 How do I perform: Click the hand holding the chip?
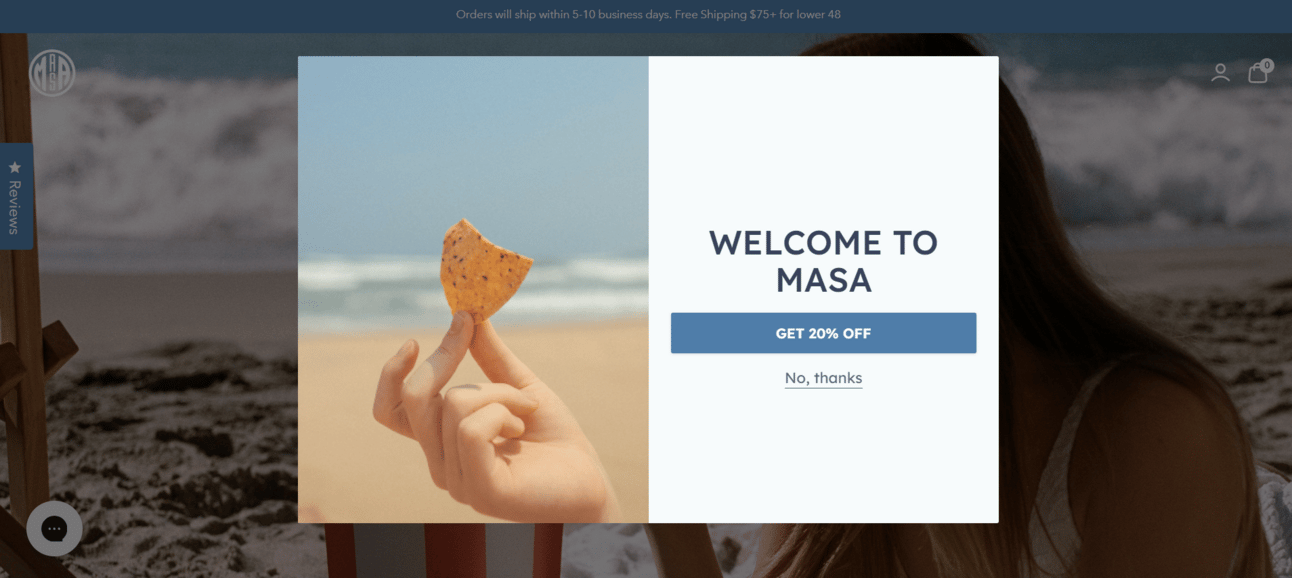click(x=480, y=420)
